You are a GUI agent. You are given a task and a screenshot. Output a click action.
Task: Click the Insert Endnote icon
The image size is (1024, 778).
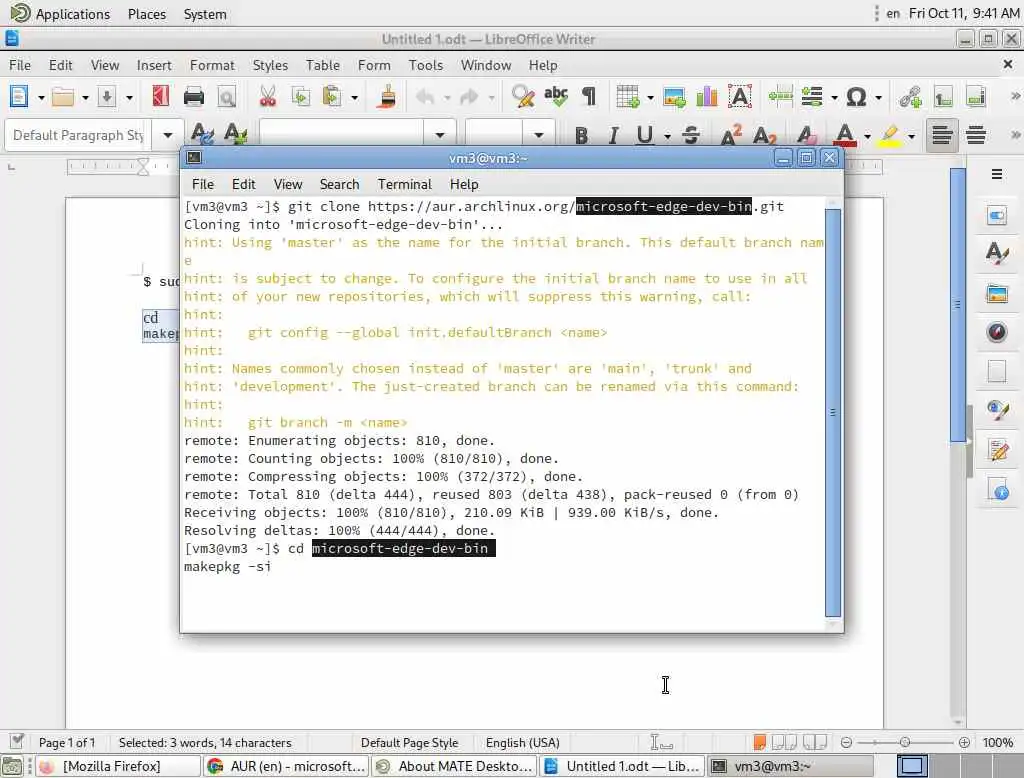pos(976,97)
